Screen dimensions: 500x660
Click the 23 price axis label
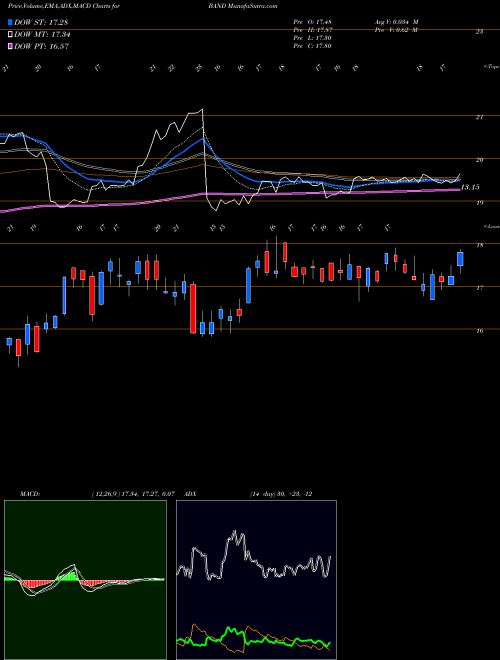click(x=479, y=32)
